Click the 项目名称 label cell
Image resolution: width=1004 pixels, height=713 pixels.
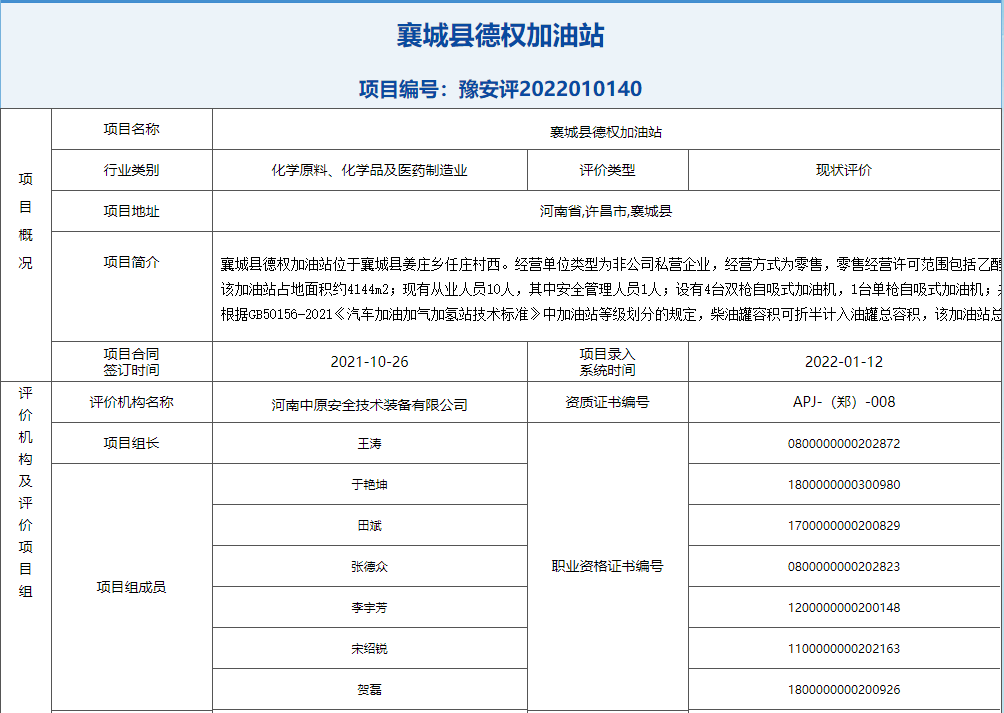coord(131,129)
